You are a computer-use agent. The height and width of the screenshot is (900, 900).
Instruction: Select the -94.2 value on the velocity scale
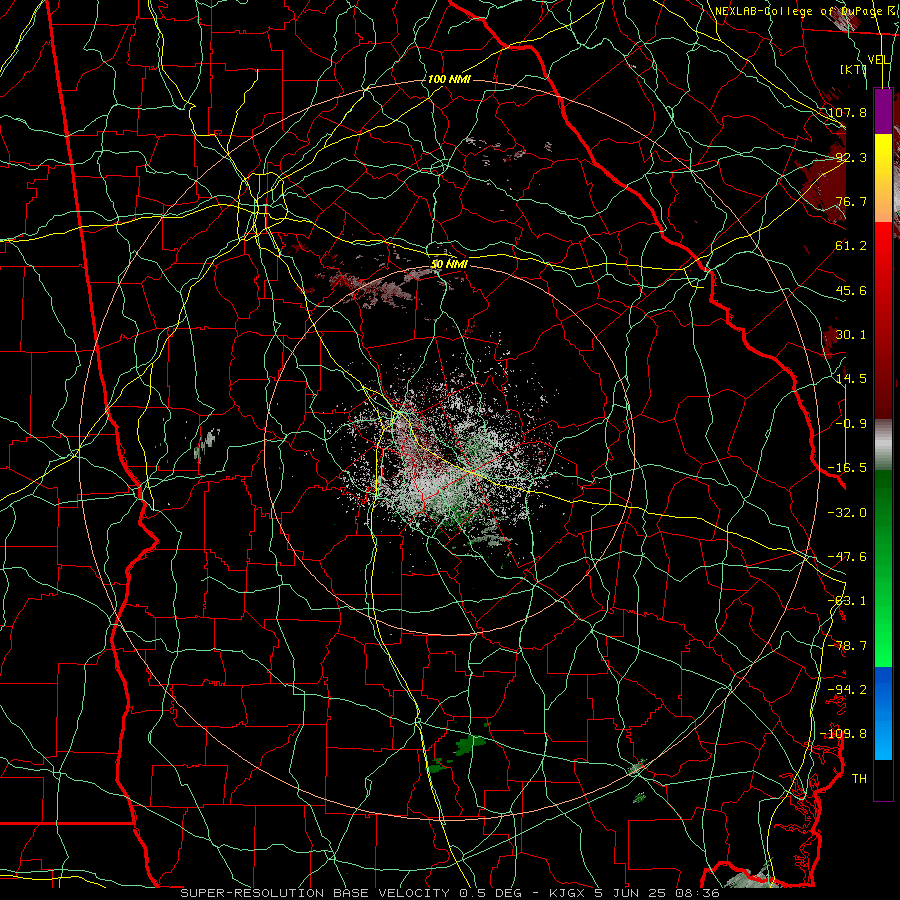point(847,690)
